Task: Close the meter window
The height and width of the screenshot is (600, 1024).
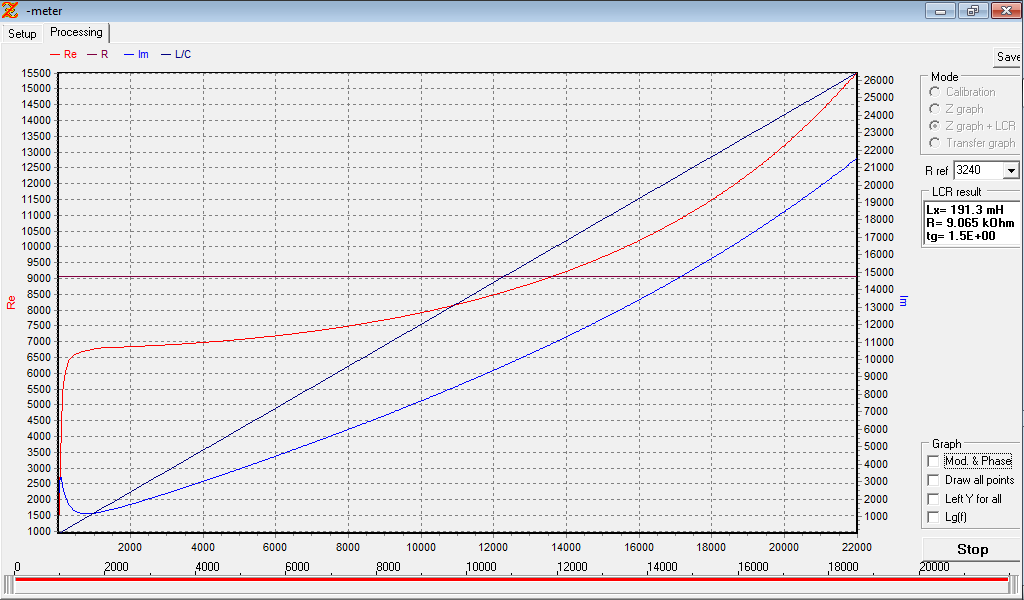Action: pos(1006,11)
